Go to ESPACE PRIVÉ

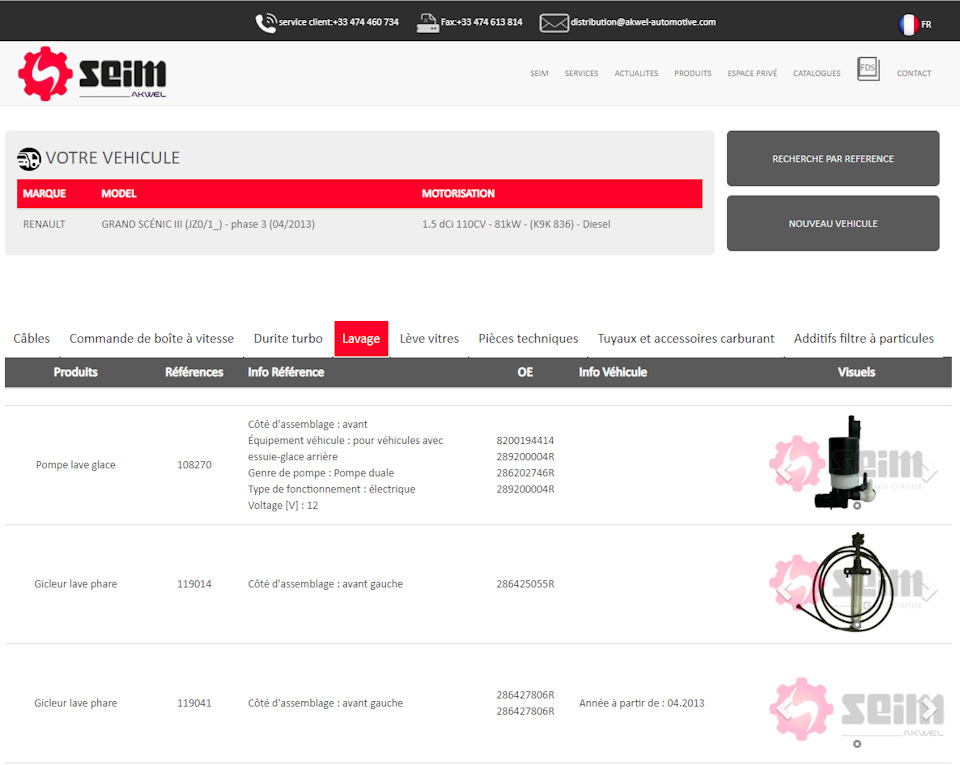coord(752,73)
